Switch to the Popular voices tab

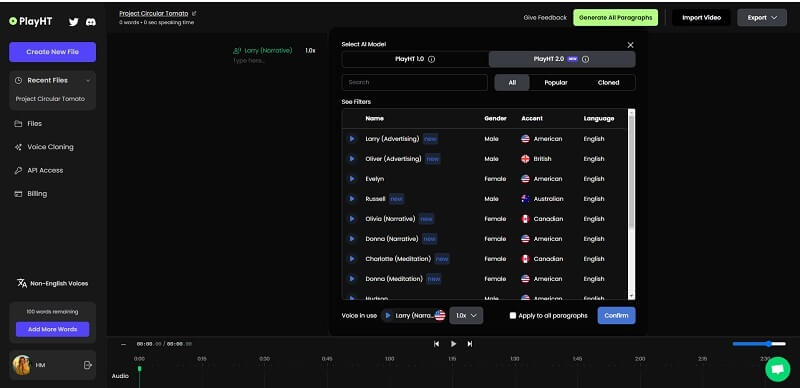coord(556,82)
